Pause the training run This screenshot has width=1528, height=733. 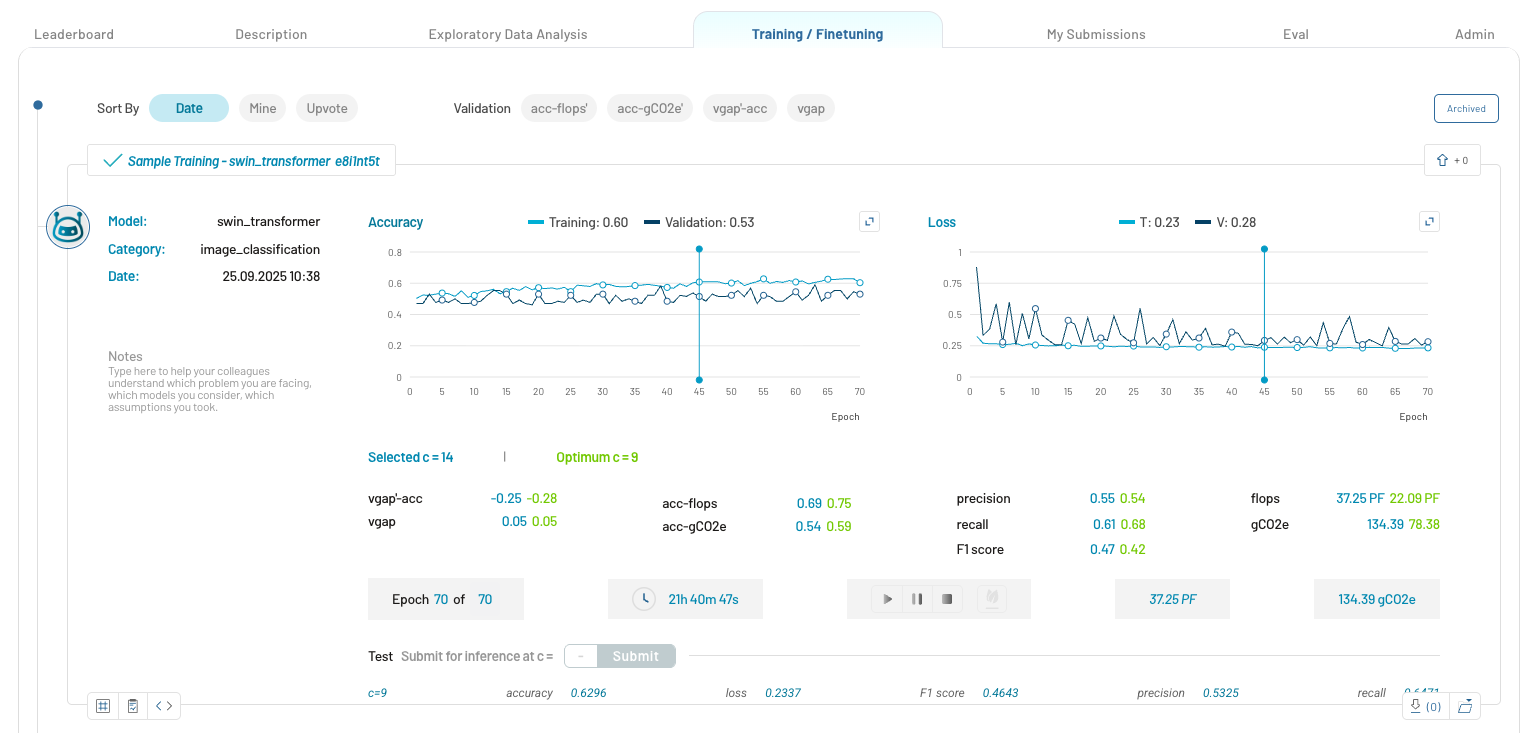coord(916,599)
